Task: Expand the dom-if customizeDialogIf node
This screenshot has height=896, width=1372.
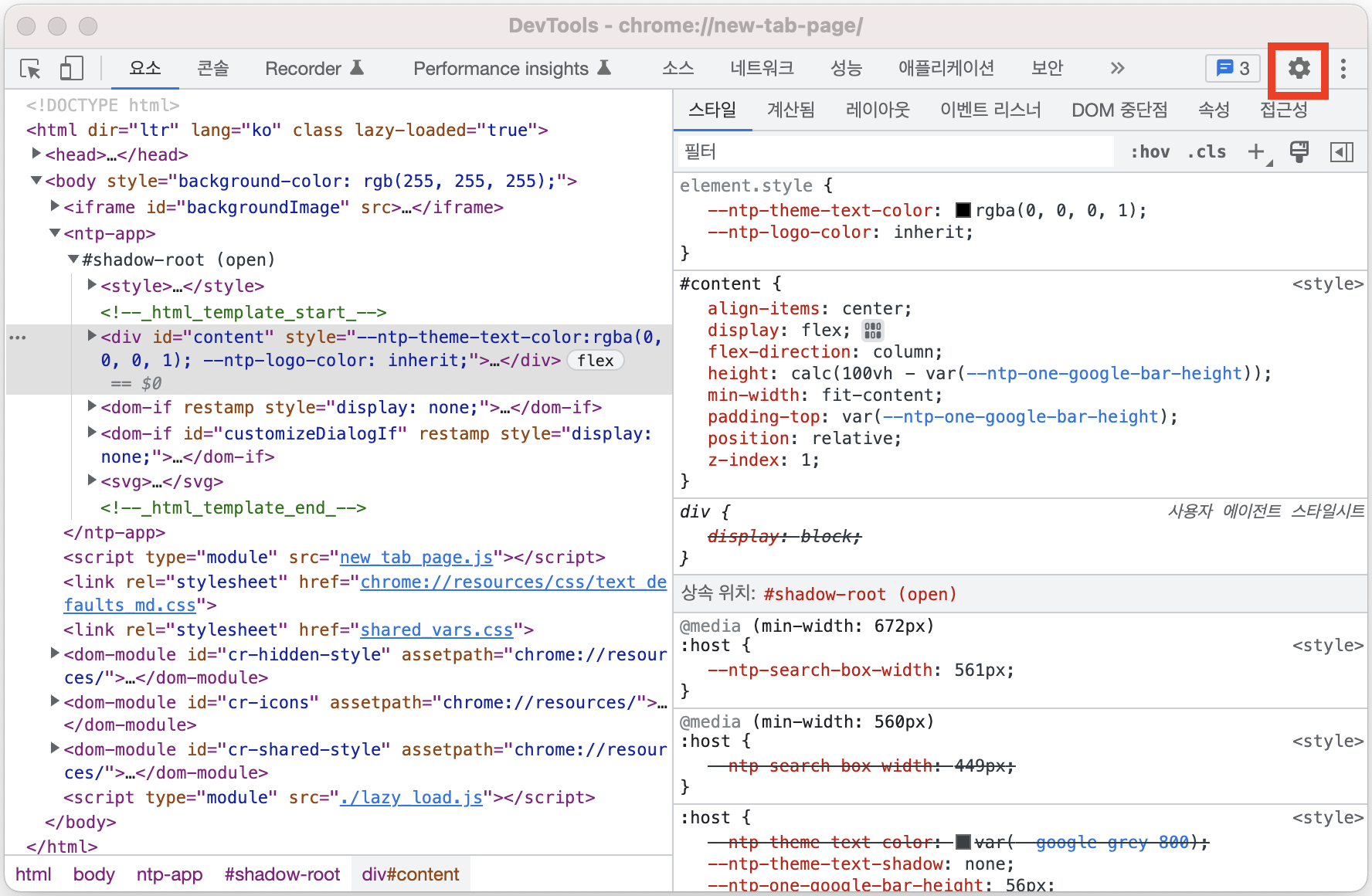Action: point(92,433)
